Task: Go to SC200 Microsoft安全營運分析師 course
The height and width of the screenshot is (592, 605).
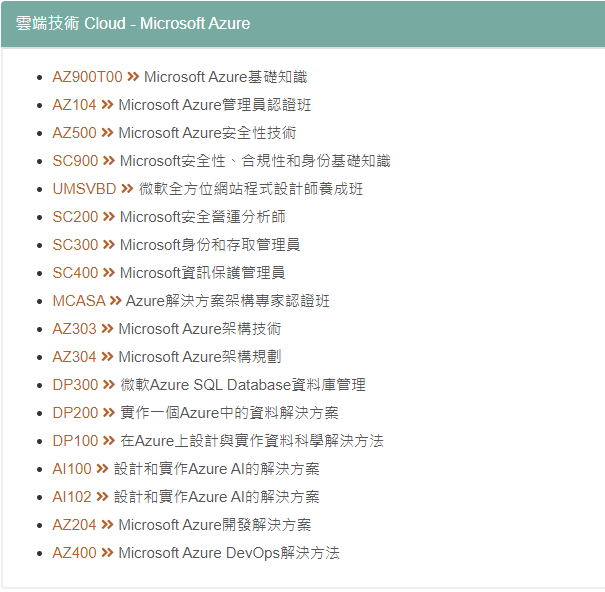Action: pos(169,217)
